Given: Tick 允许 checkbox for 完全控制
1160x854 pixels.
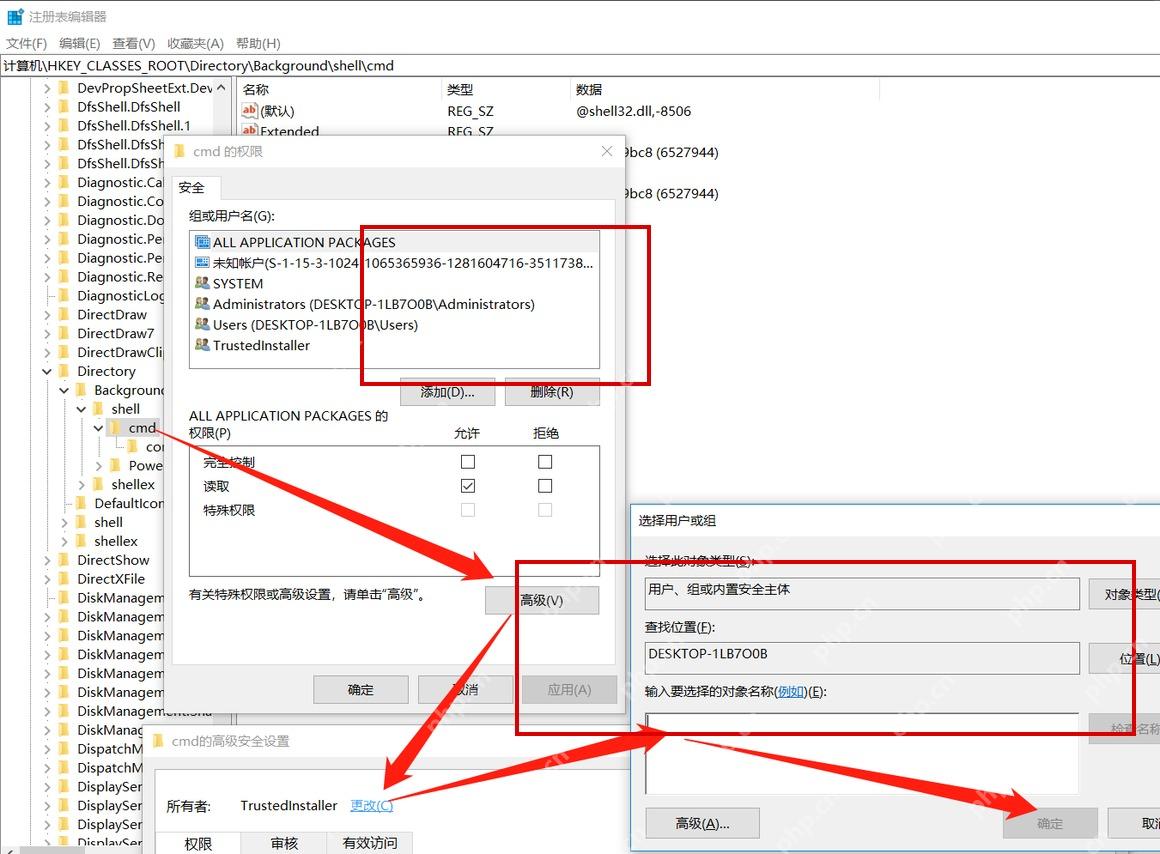Looking at the screenshot, I should coord(468,462).
